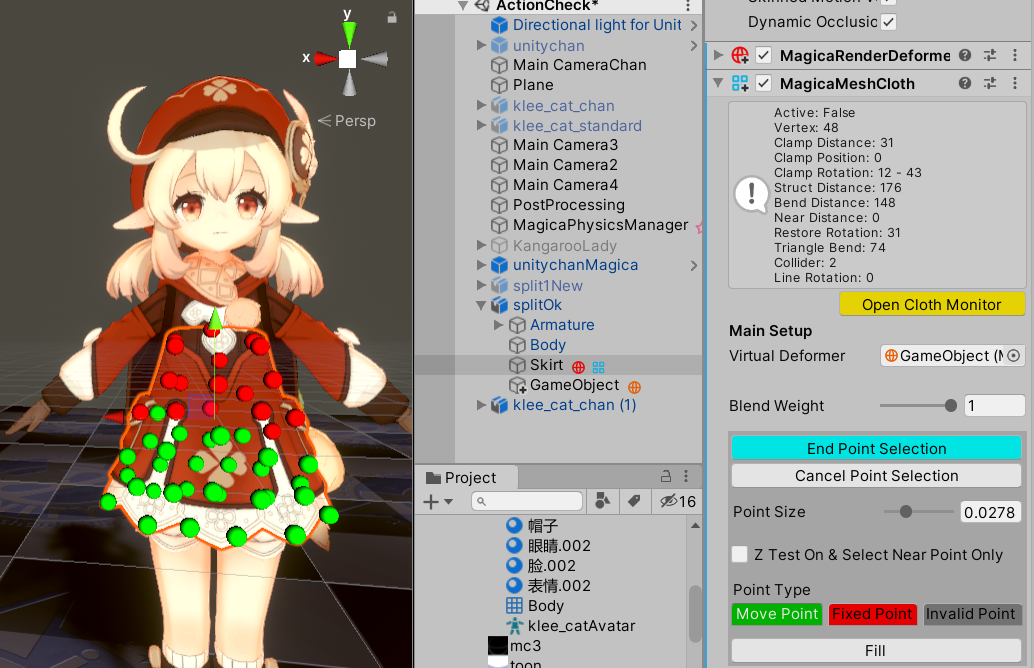Image resolution: width=1034 pixels, height=668 pixels.
Task: Select GameObject under splitOk
Action: (x=574, y=385)
